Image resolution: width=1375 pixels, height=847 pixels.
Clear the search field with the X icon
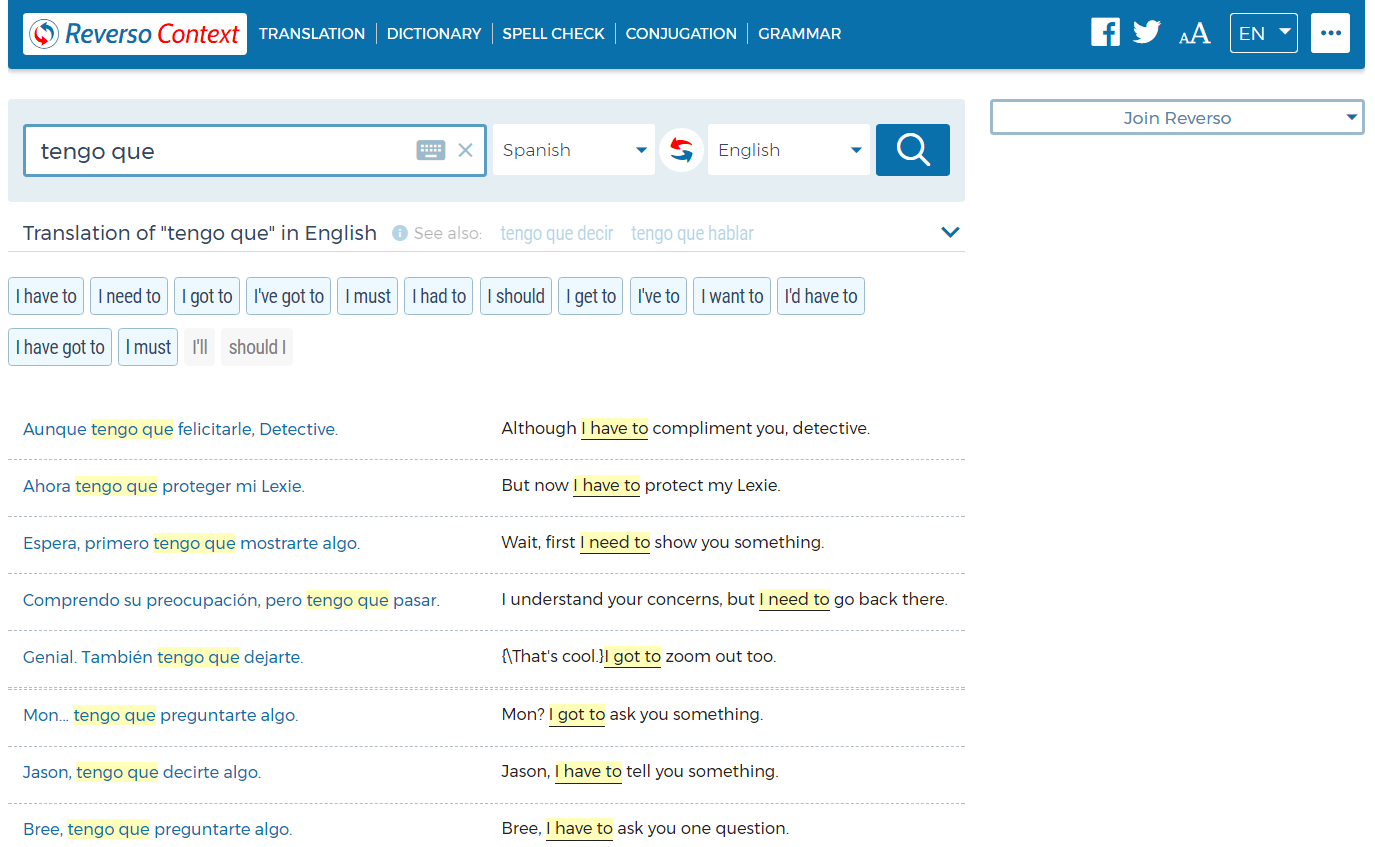pyautogui.click(x=465, y=149)
